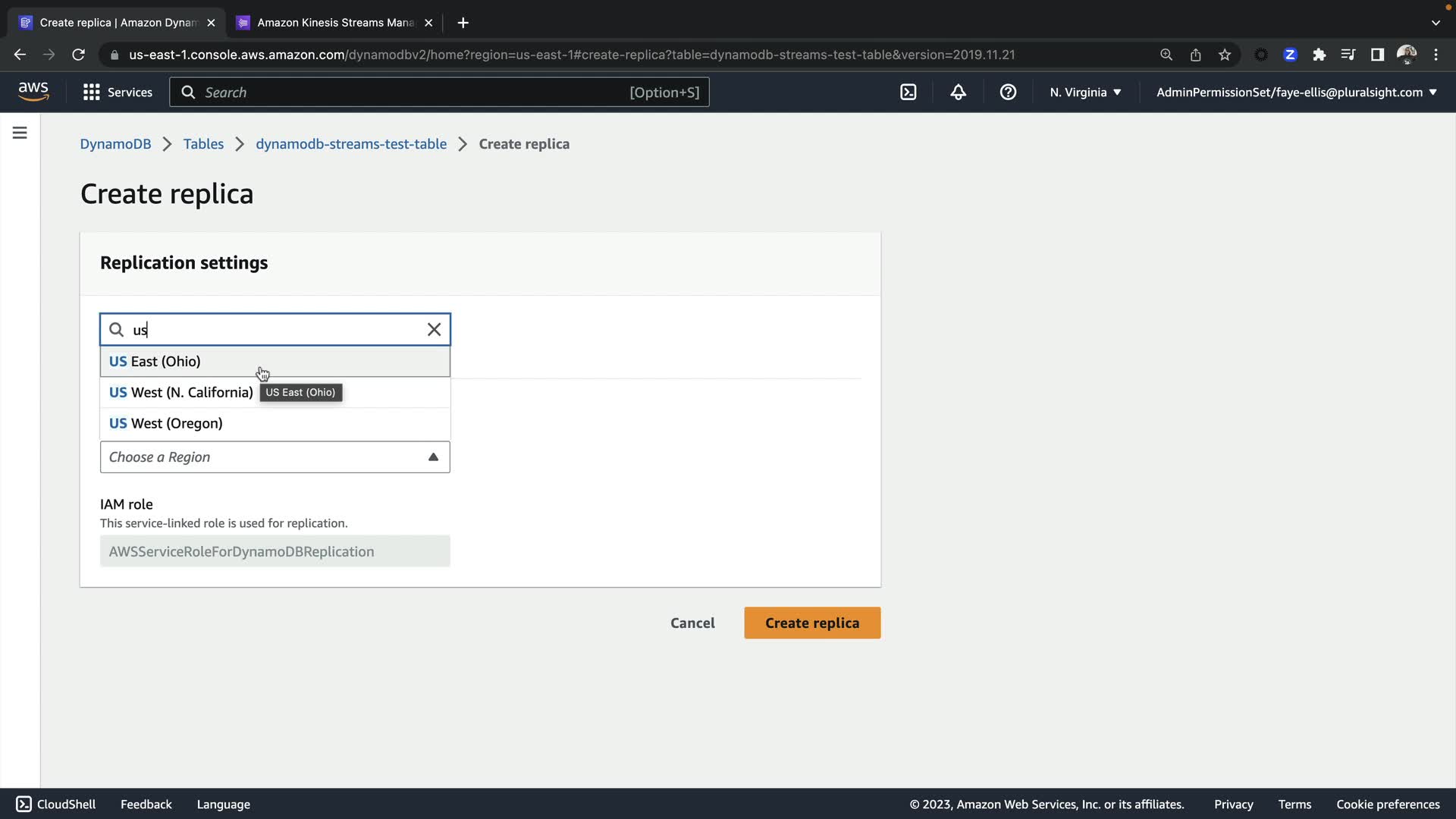1456x819 pixels.
Task: Open the N. Virginia region selector
Action: pyautogui.click(x=1084, y=92)
